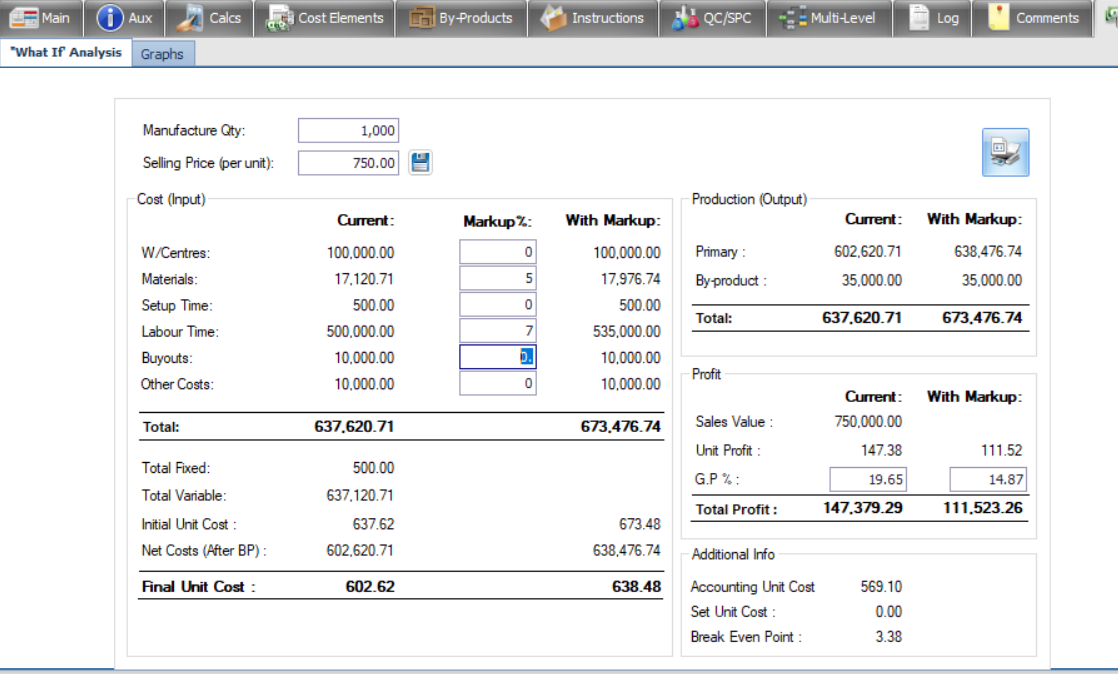This screenshot has width=1118, height=674.
Task: Click the Calcs tab pencil icon
Action: pos(190,18)
